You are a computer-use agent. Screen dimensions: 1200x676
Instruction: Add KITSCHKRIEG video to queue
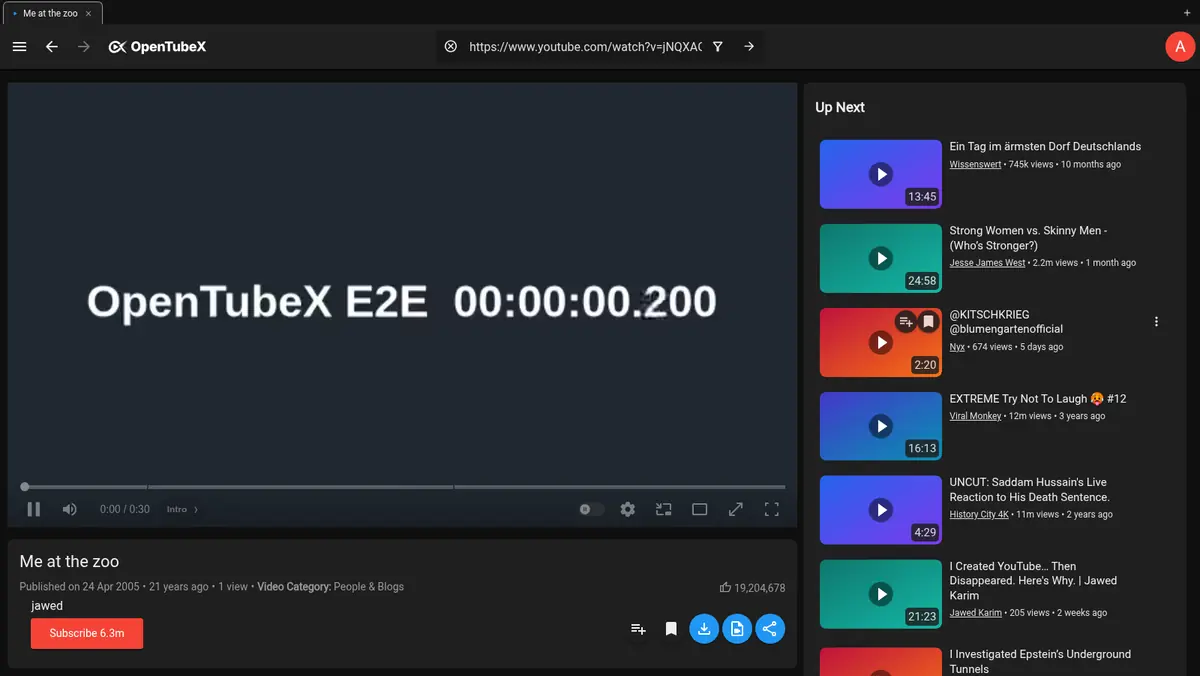click(906, 321)
